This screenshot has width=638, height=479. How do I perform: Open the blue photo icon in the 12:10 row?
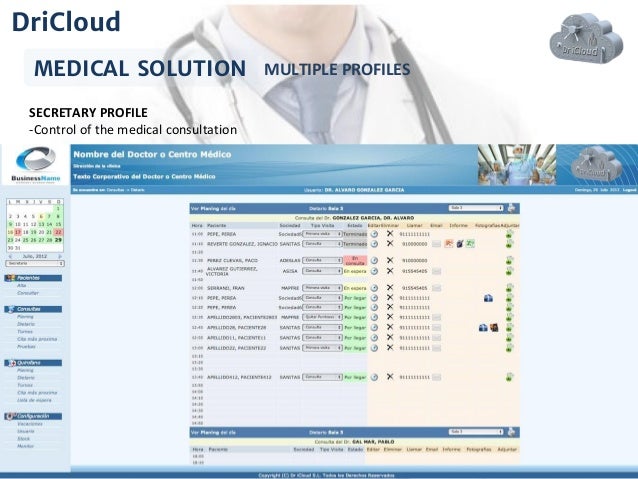tap(488, 298)
